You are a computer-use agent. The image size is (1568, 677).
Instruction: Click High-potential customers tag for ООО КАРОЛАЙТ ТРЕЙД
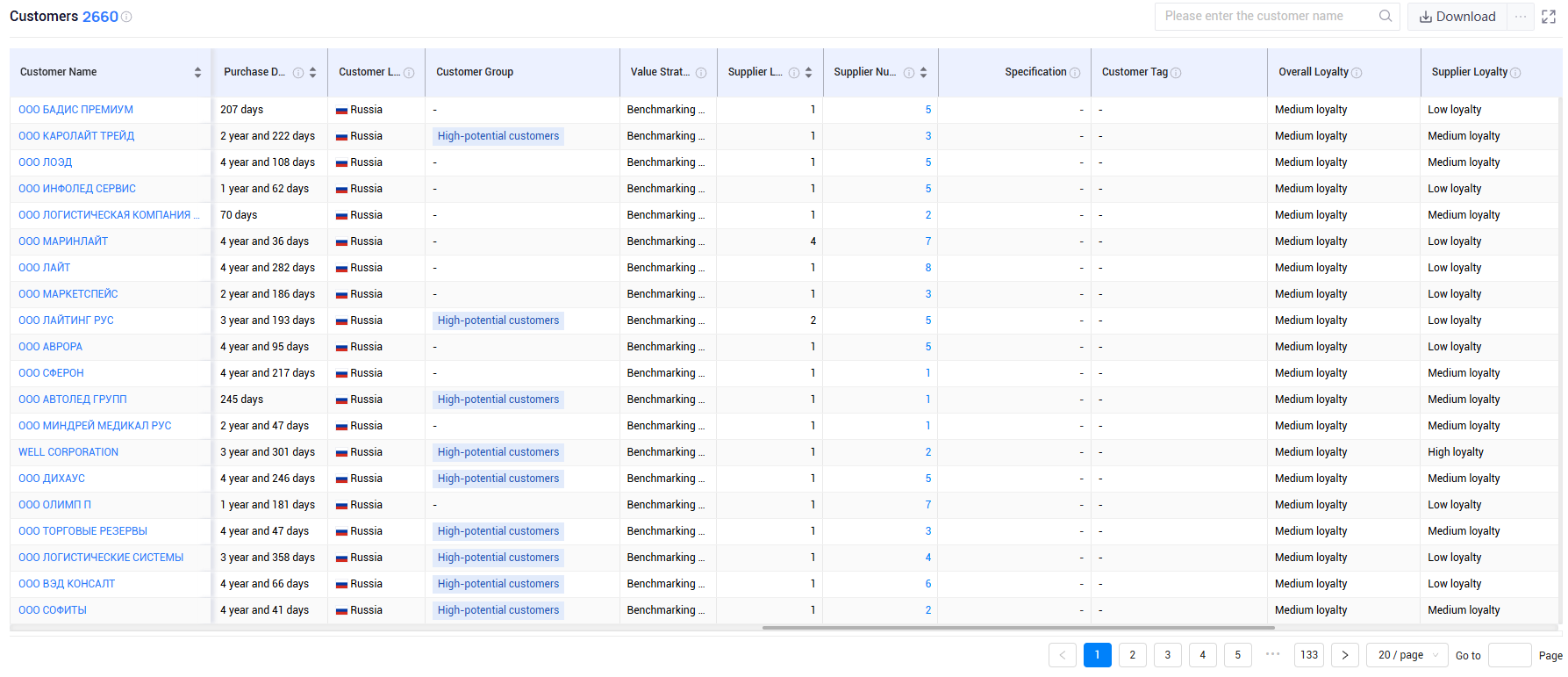(498, 136)
